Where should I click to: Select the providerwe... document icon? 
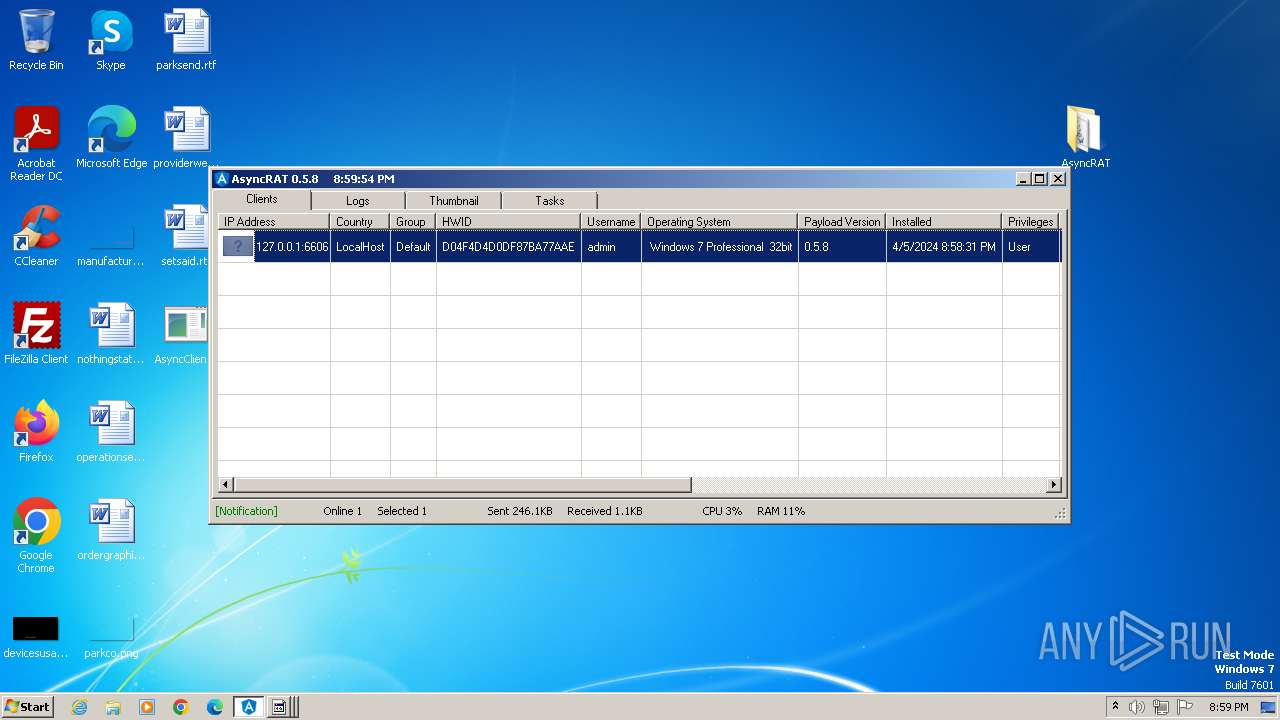(186, 138)
